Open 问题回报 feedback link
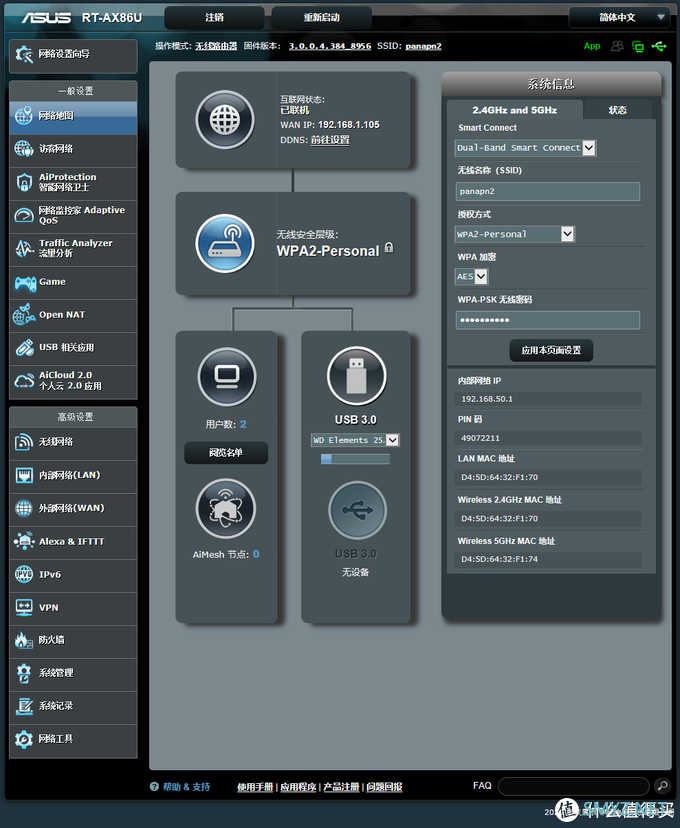 click(384, 787)
